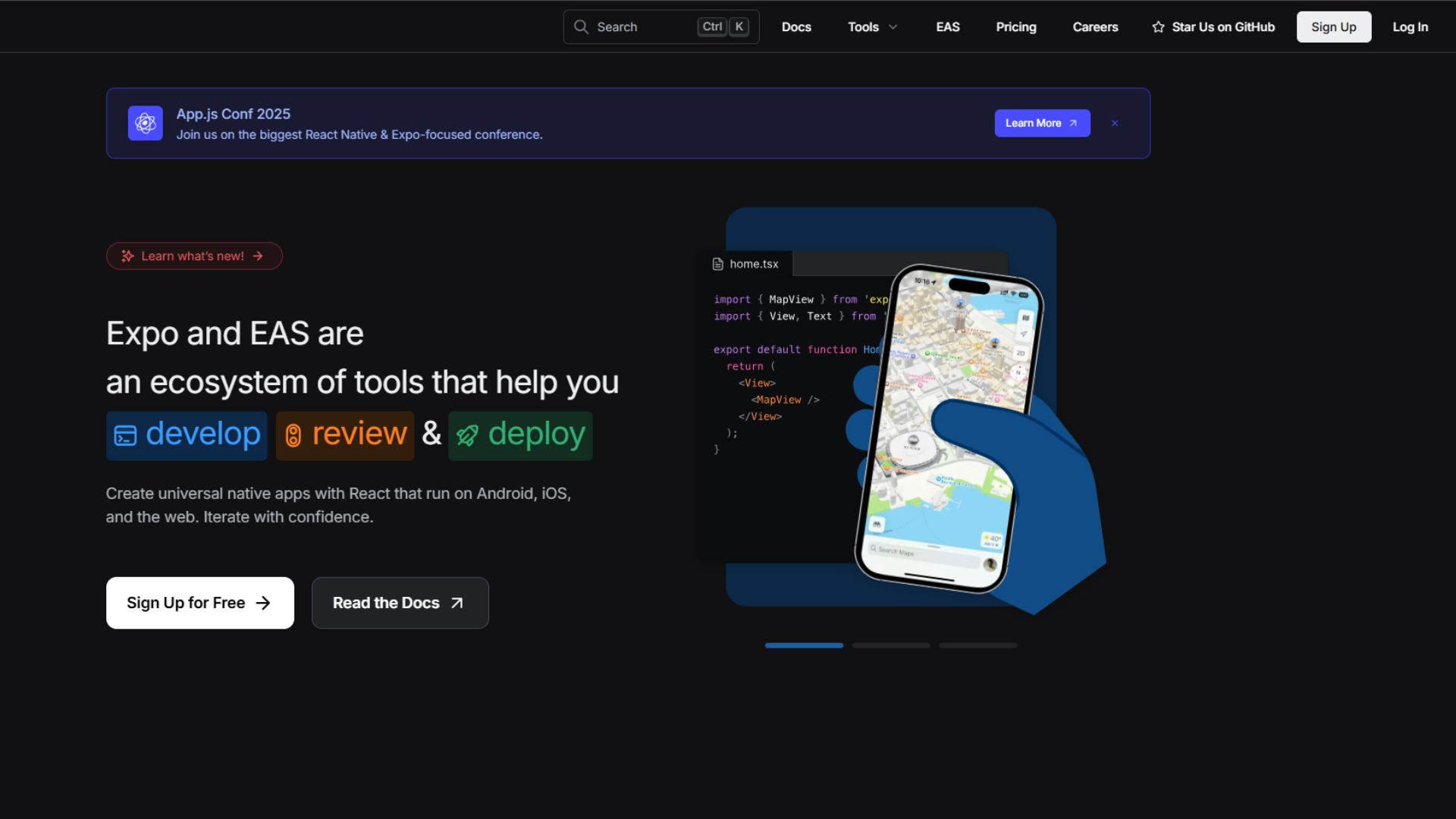Click the Expo atom icon in the banner

tap(144, 123)
